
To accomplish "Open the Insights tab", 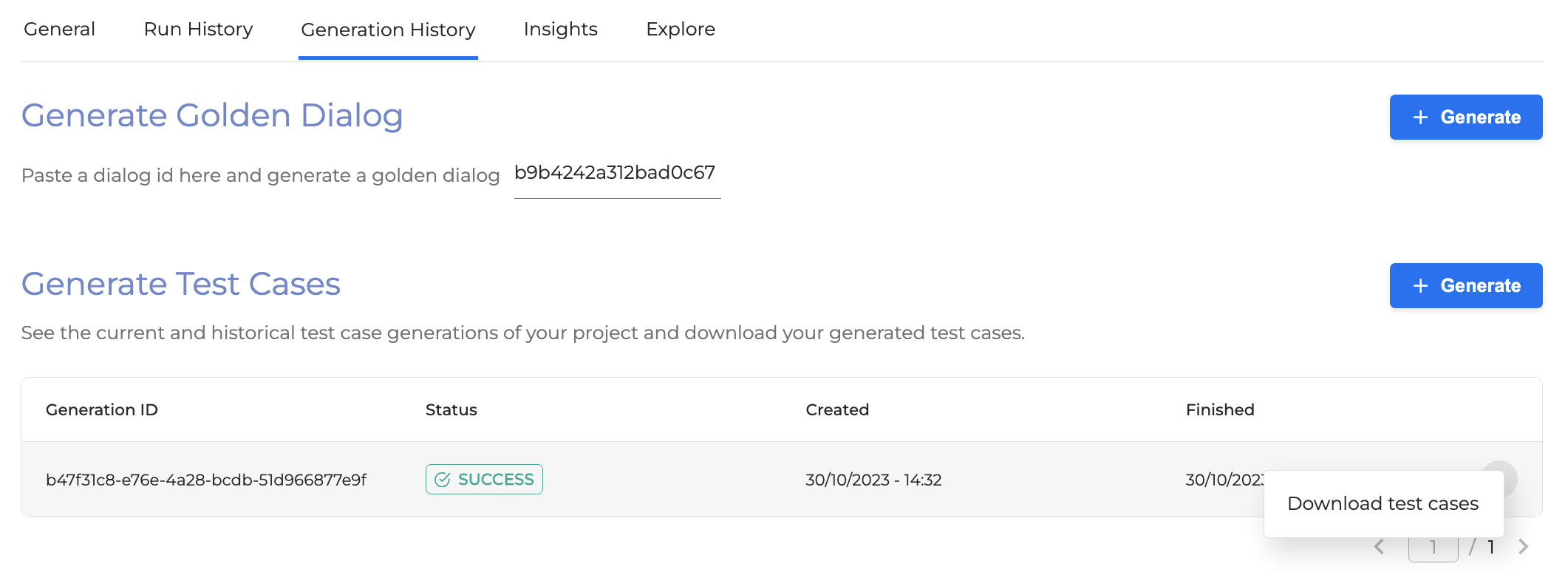I will 560,29.
